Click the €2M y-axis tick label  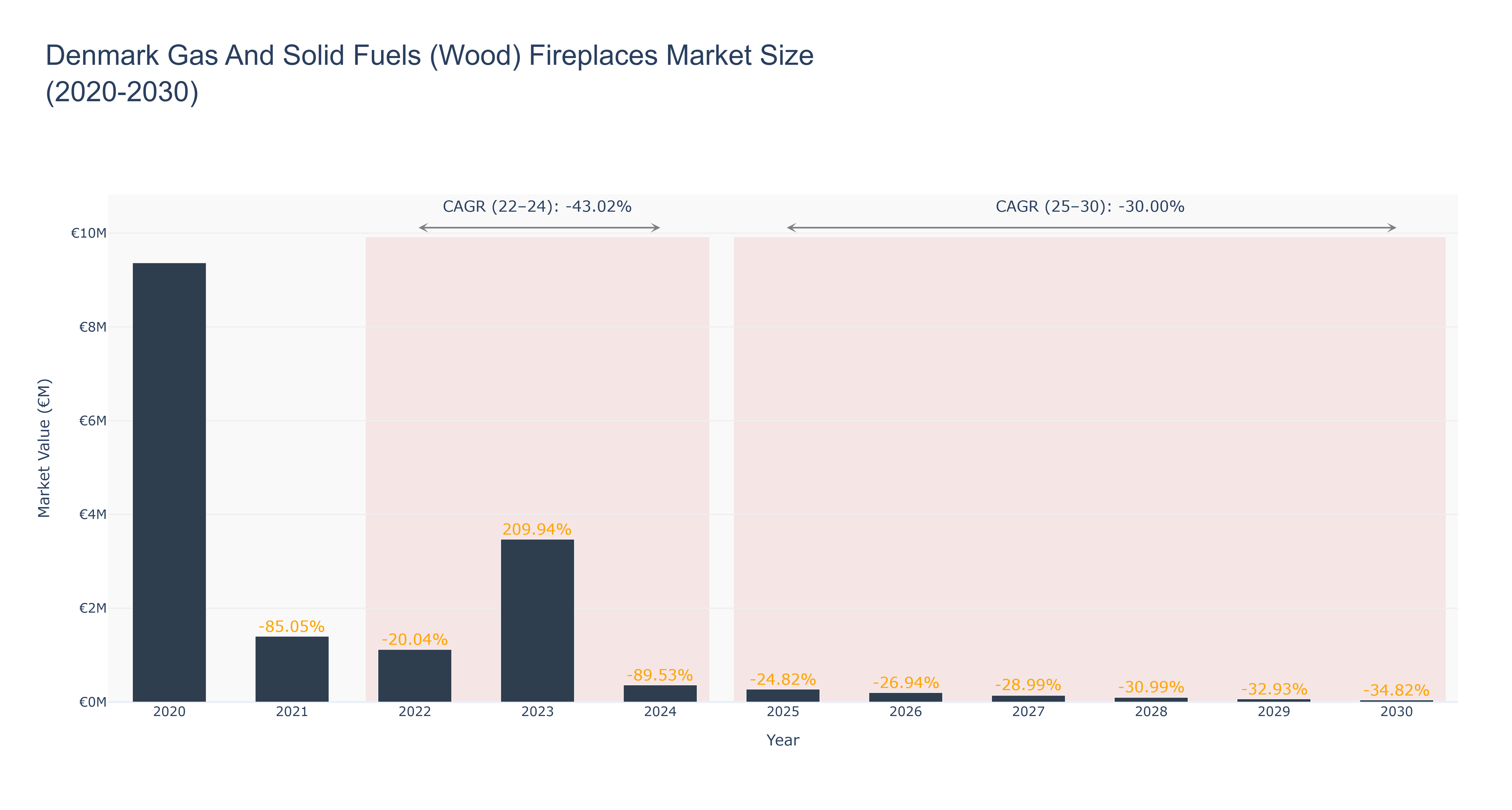(93, 608)
